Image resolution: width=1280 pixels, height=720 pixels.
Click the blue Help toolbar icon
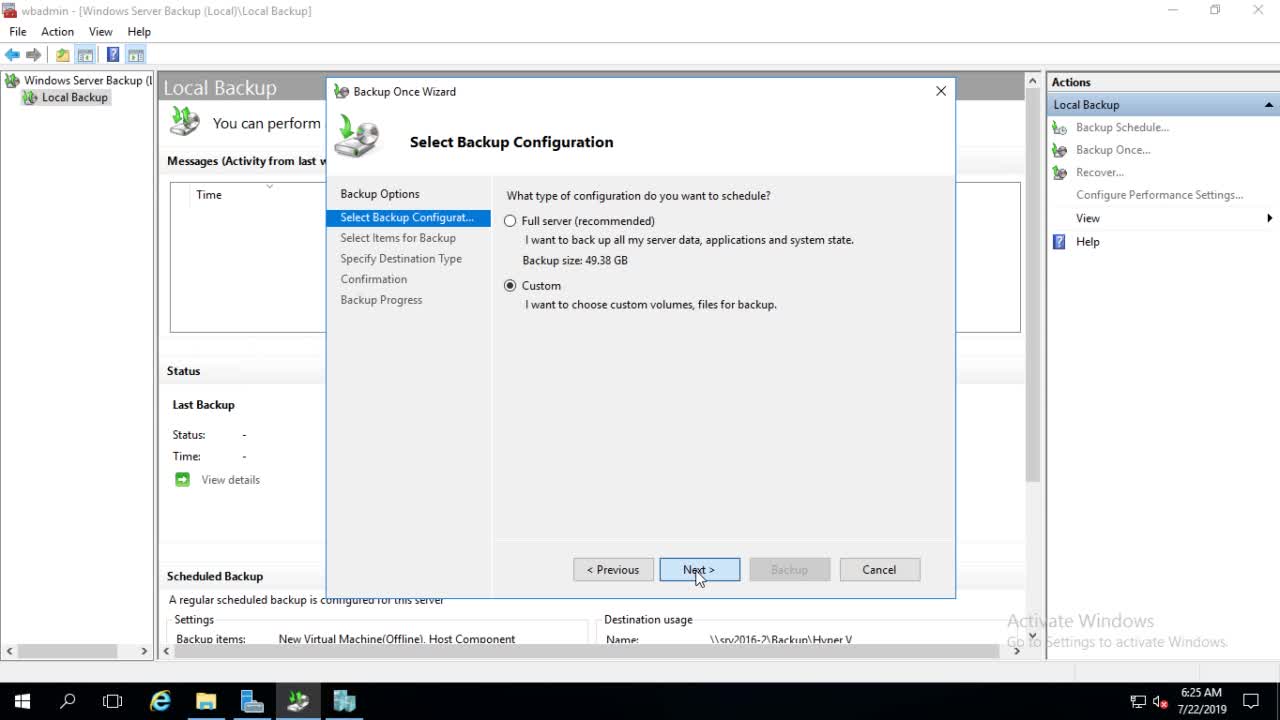pyautogui.click(x=113, y=55)
